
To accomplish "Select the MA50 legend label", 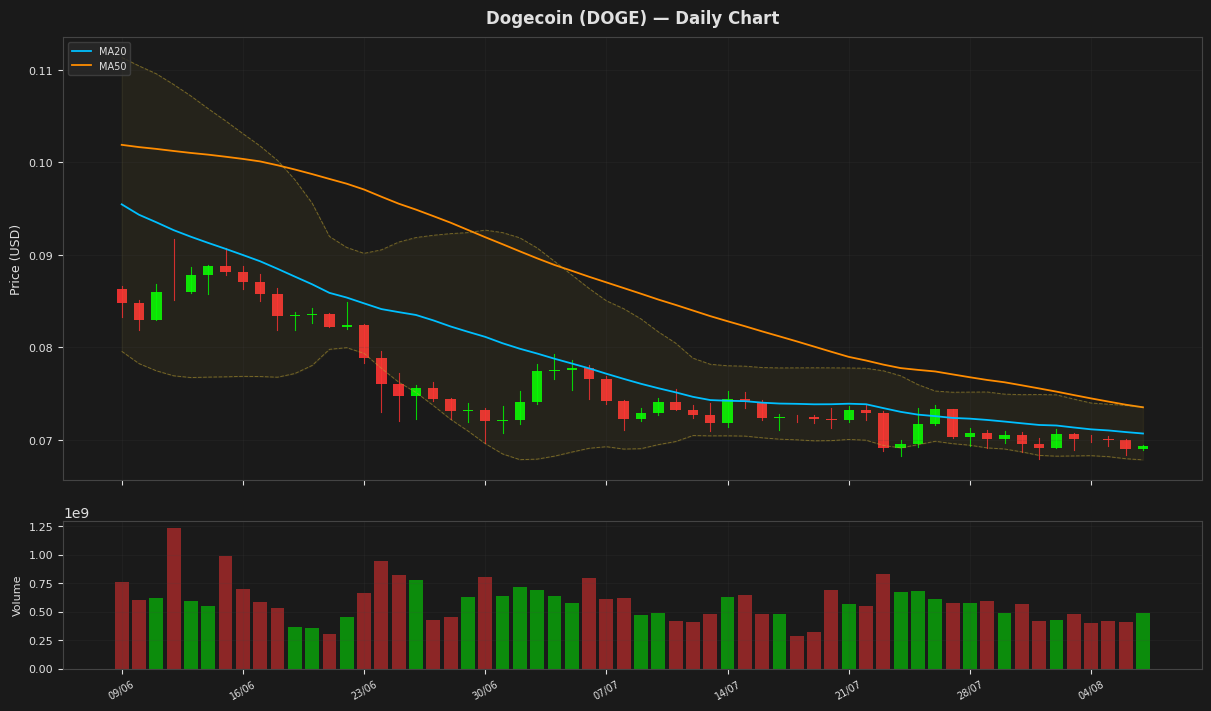I will coord(112,66).
